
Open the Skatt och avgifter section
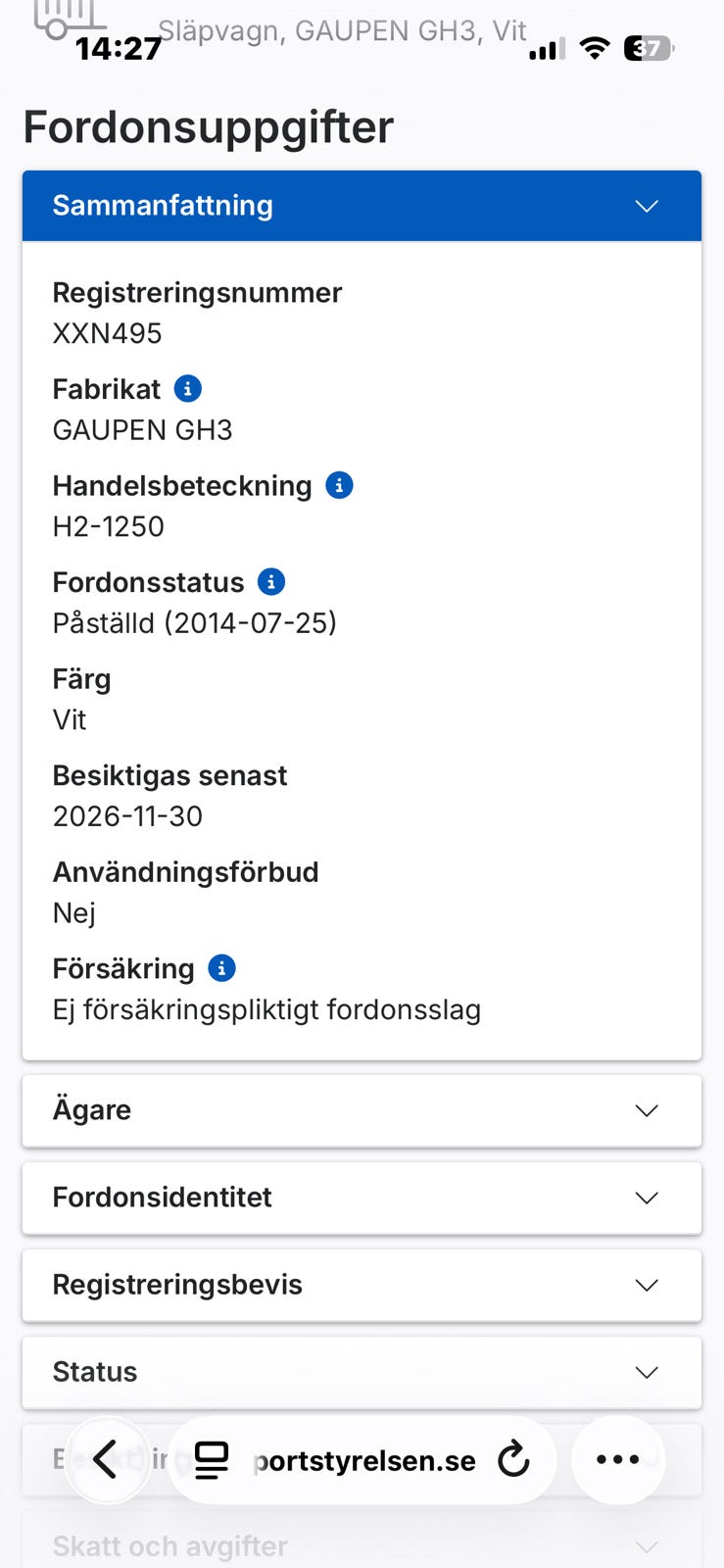pos(362,1545)
